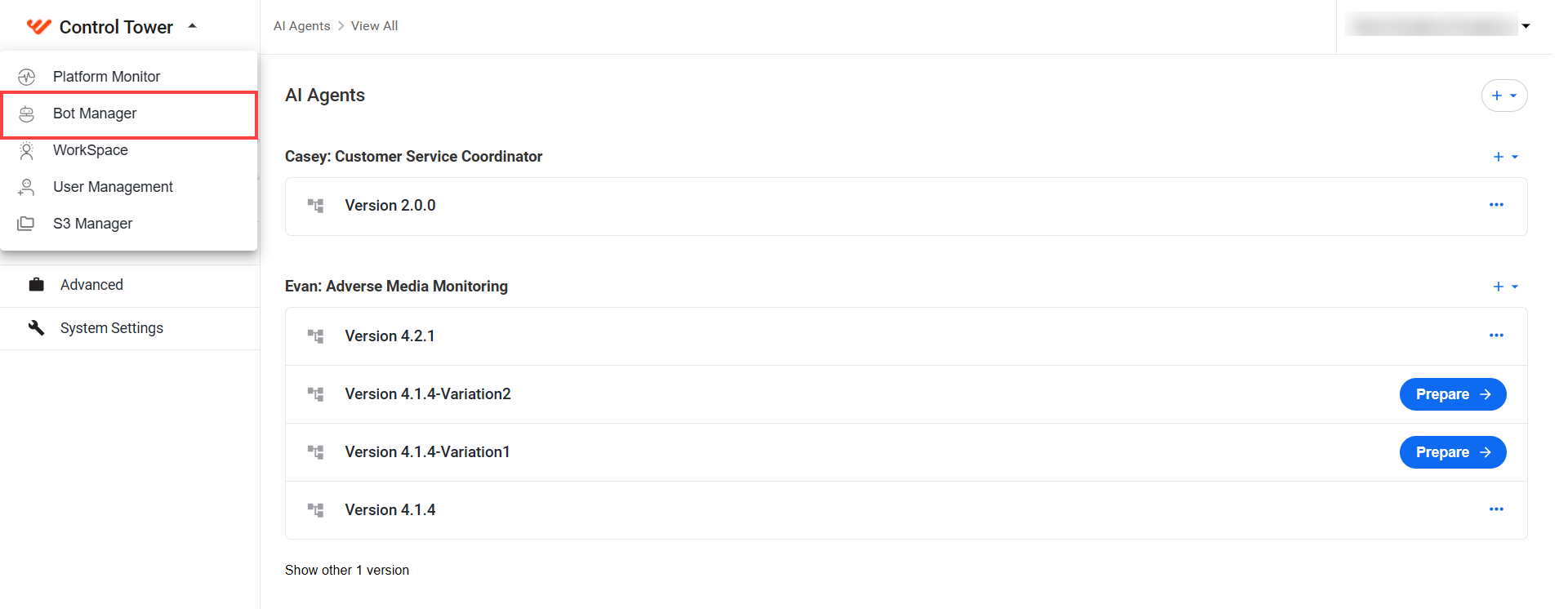This screenshot has height=609, width=1568.
Task: Click the Version 4.2.1 workflow icon
Action: pyautogui.click(x=315, y=336)
